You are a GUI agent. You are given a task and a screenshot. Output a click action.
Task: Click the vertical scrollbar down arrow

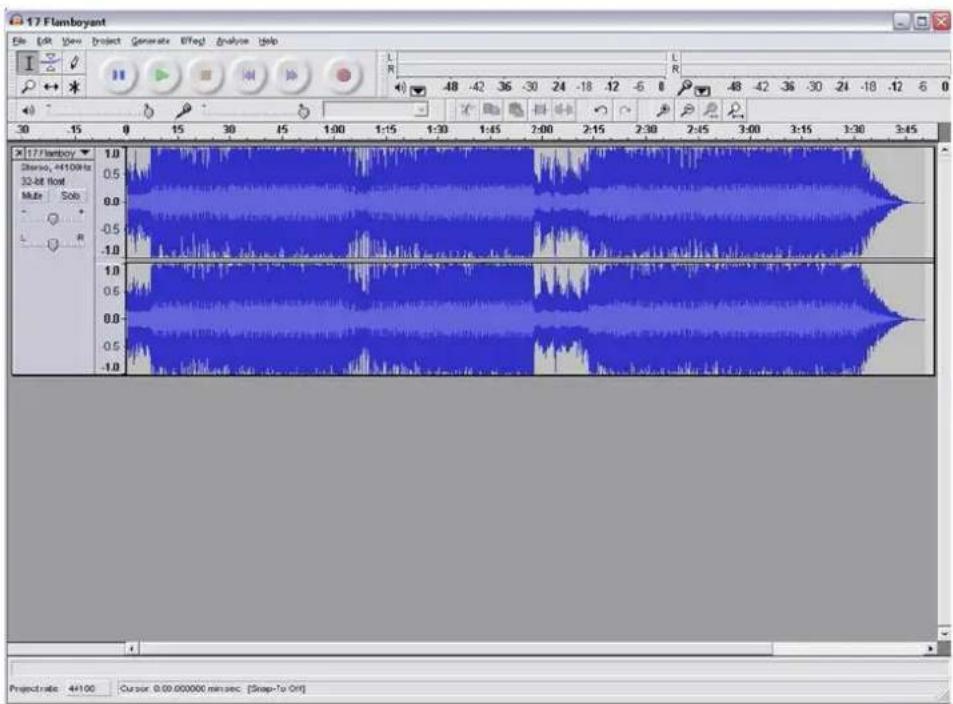944,633
